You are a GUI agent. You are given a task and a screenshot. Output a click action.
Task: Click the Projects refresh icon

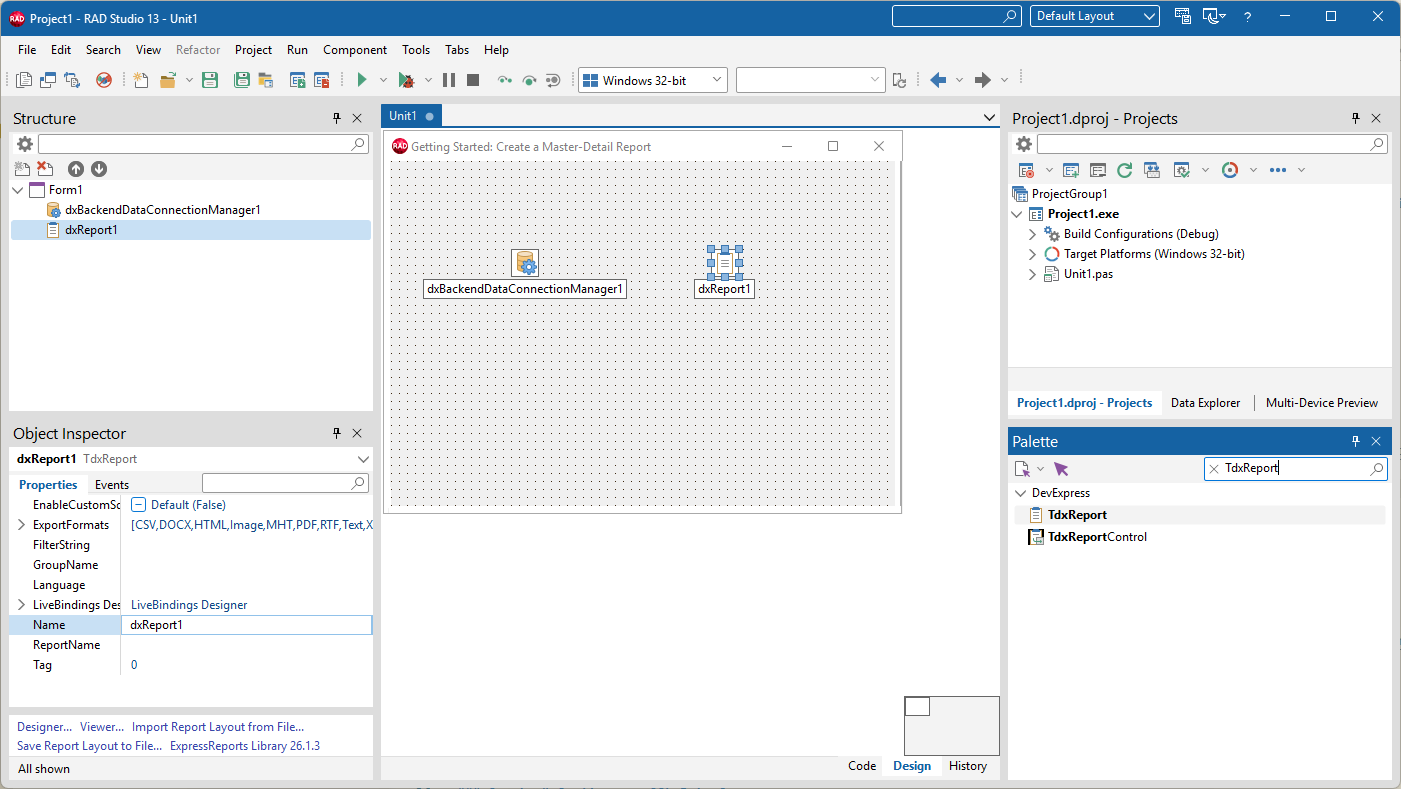point(1124,170)
